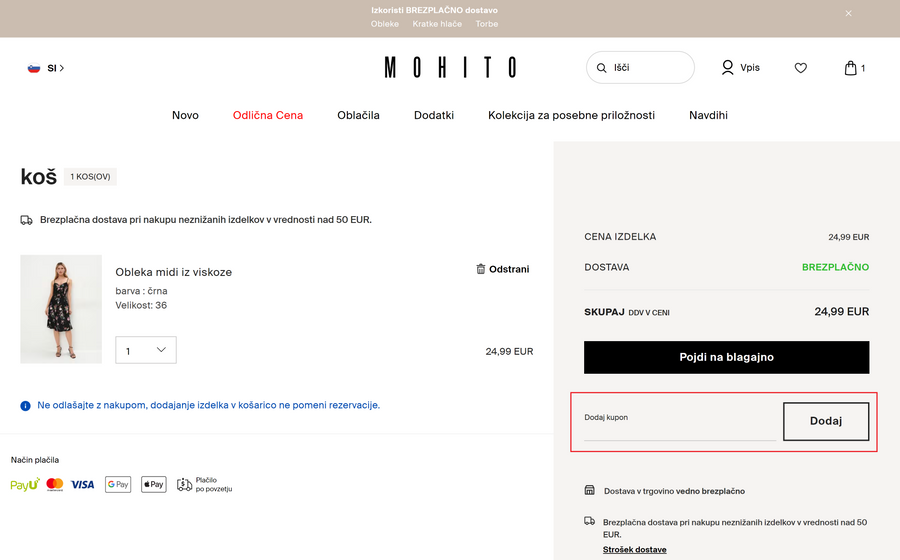Click the dress product thumbnail
The width and height of the screenshot is (900, 560).
[61, 309]
